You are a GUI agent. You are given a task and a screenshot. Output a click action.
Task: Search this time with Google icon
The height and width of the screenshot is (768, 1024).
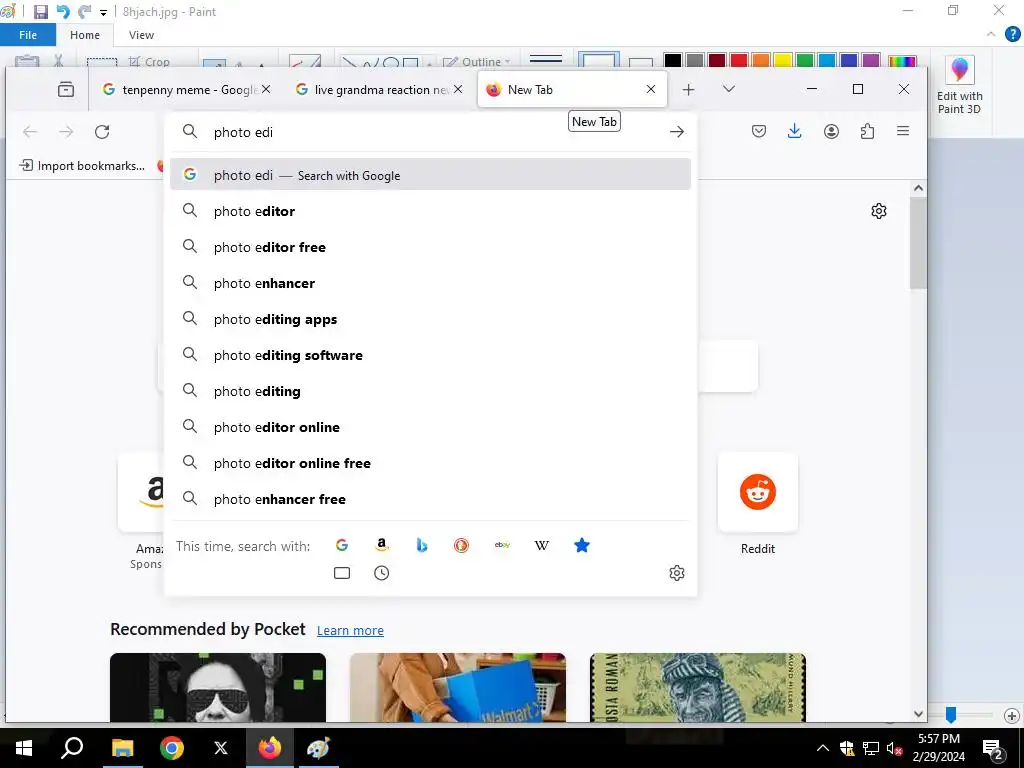coord(342,545)
